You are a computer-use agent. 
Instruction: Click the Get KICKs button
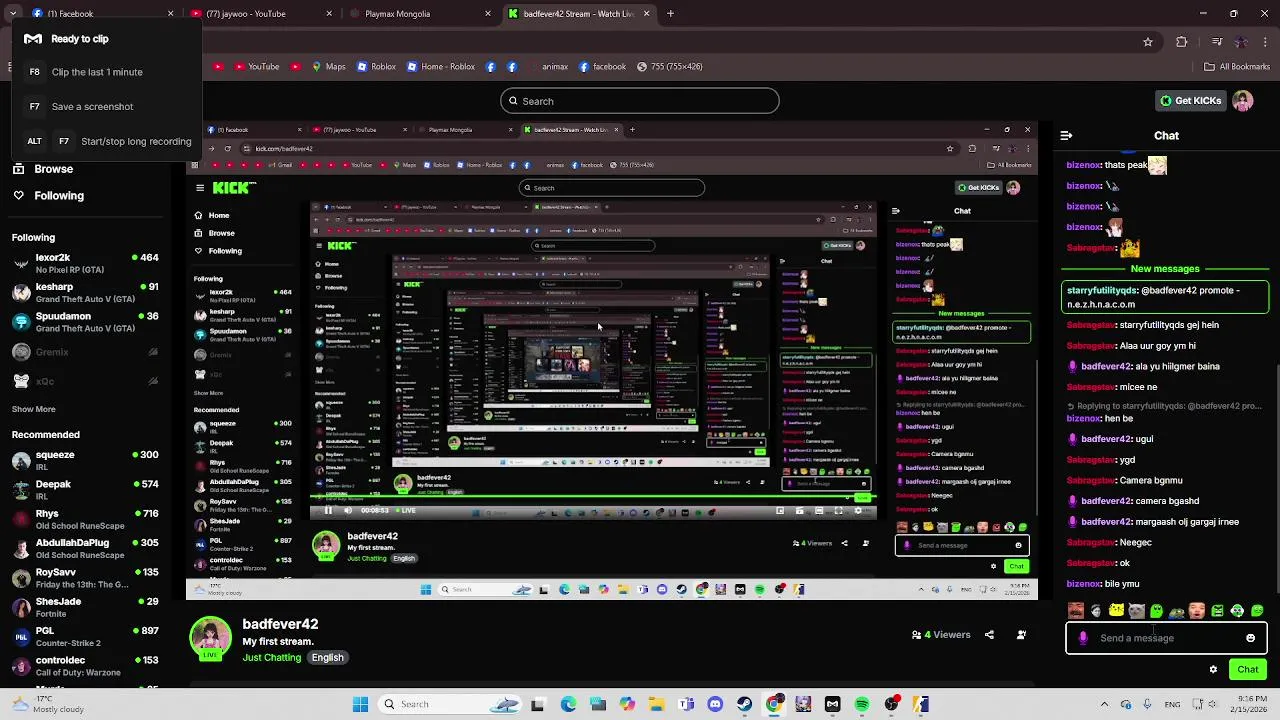pos(1190,101)
